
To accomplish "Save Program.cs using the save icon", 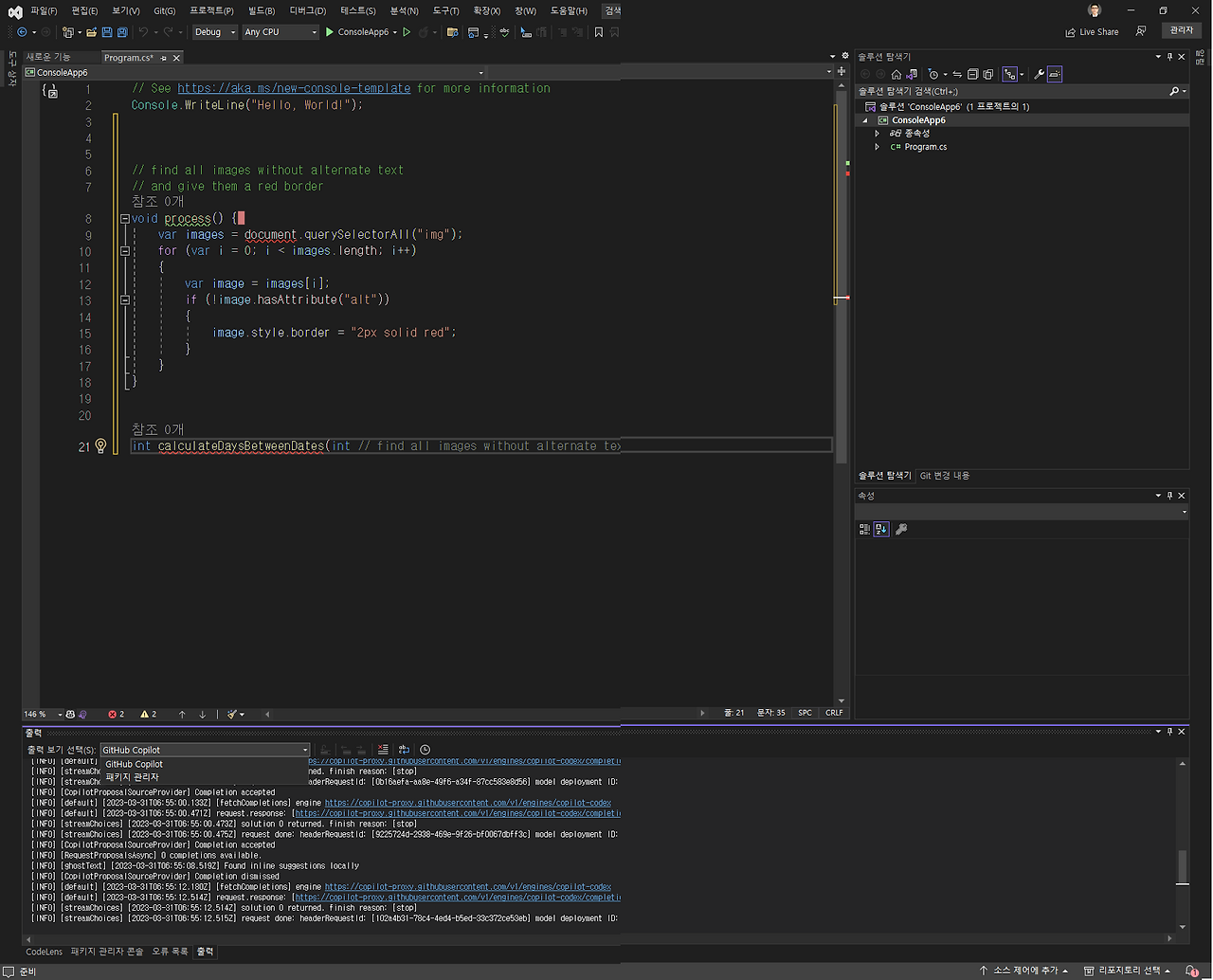I will [108, 31].
